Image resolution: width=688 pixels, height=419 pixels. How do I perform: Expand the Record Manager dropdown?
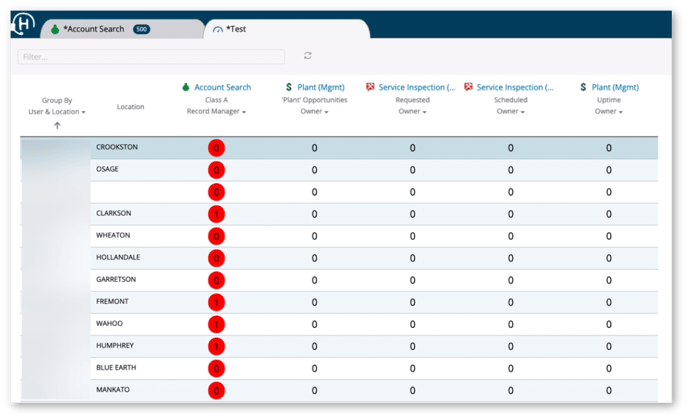click(217, 112)
